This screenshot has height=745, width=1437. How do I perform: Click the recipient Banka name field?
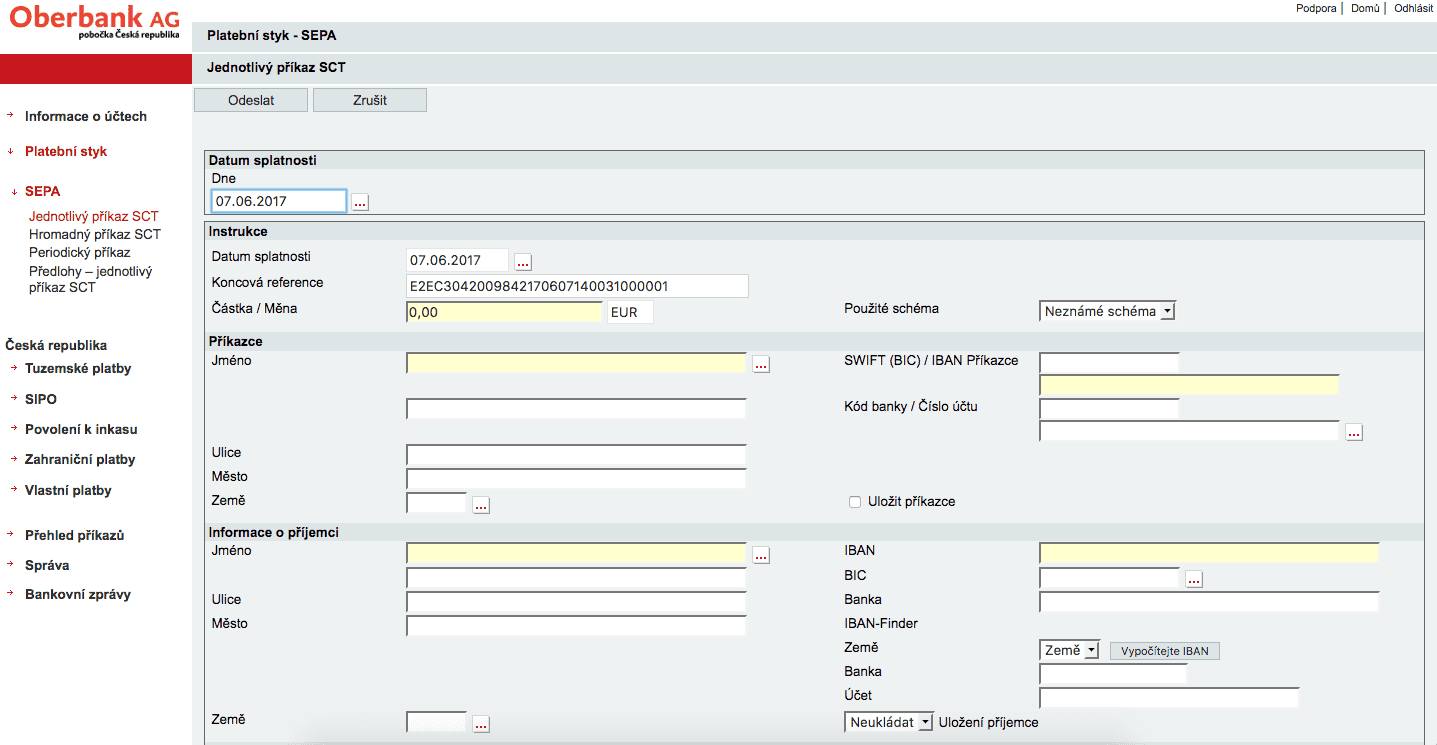(1209, 601)
